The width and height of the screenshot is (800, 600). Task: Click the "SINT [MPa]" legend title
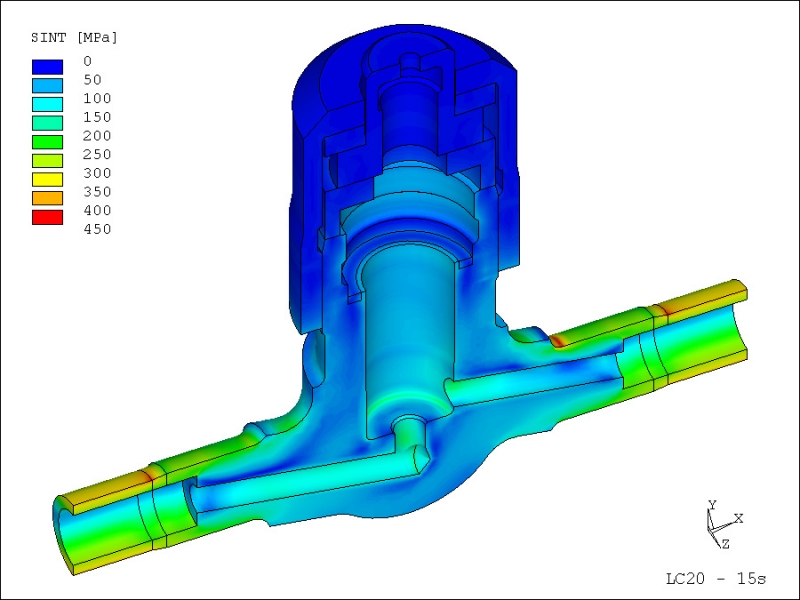[74, 38]
